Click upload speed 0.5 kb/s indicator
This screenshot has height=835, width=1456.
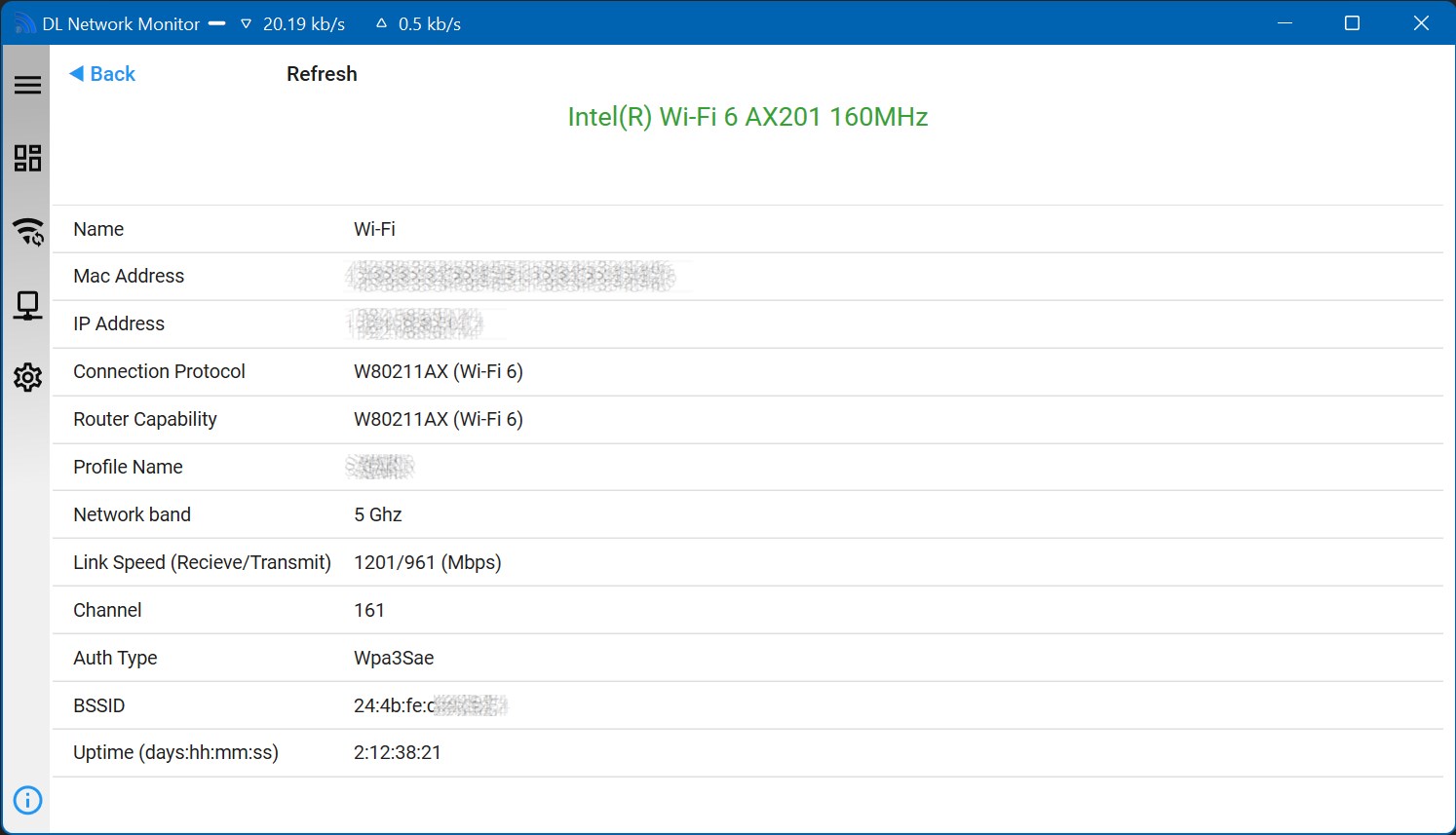click(x=419, y=23)
